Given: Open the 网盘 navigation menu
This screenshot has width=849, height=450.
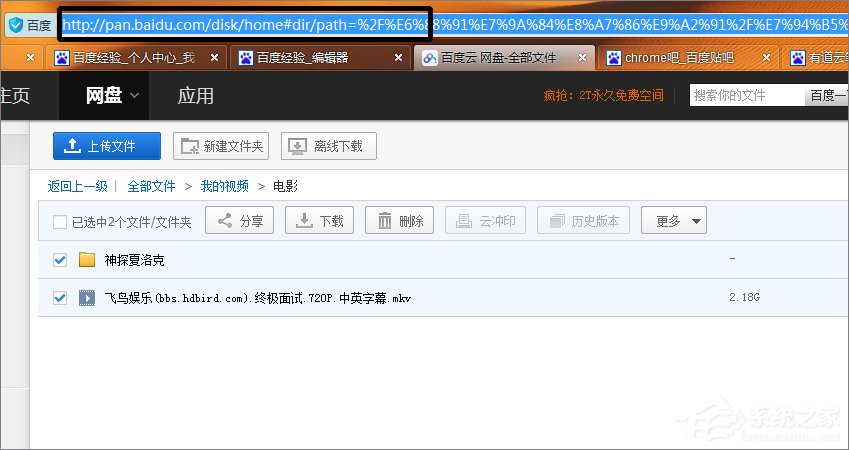Looking at the screenshot, I should click(x=104, y=96).
